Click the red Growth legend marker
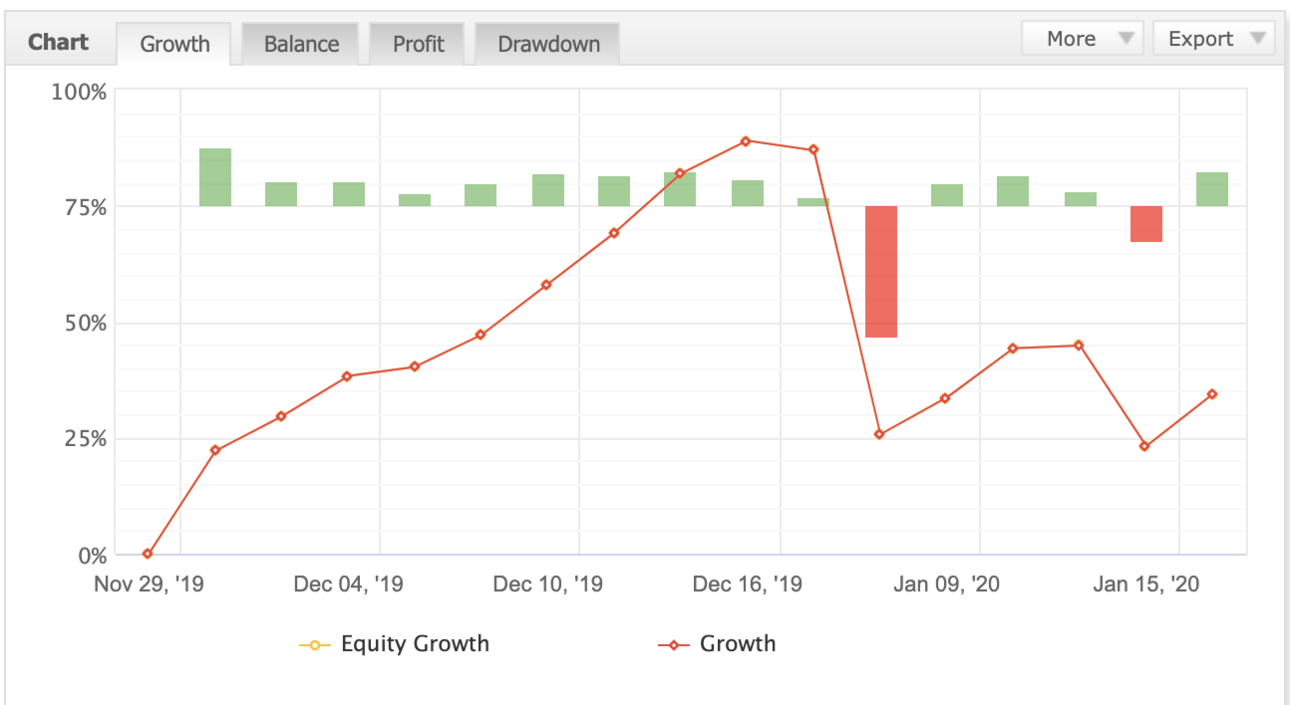Viewport: 1290px width, 705px height. click(x=673, y=645)
